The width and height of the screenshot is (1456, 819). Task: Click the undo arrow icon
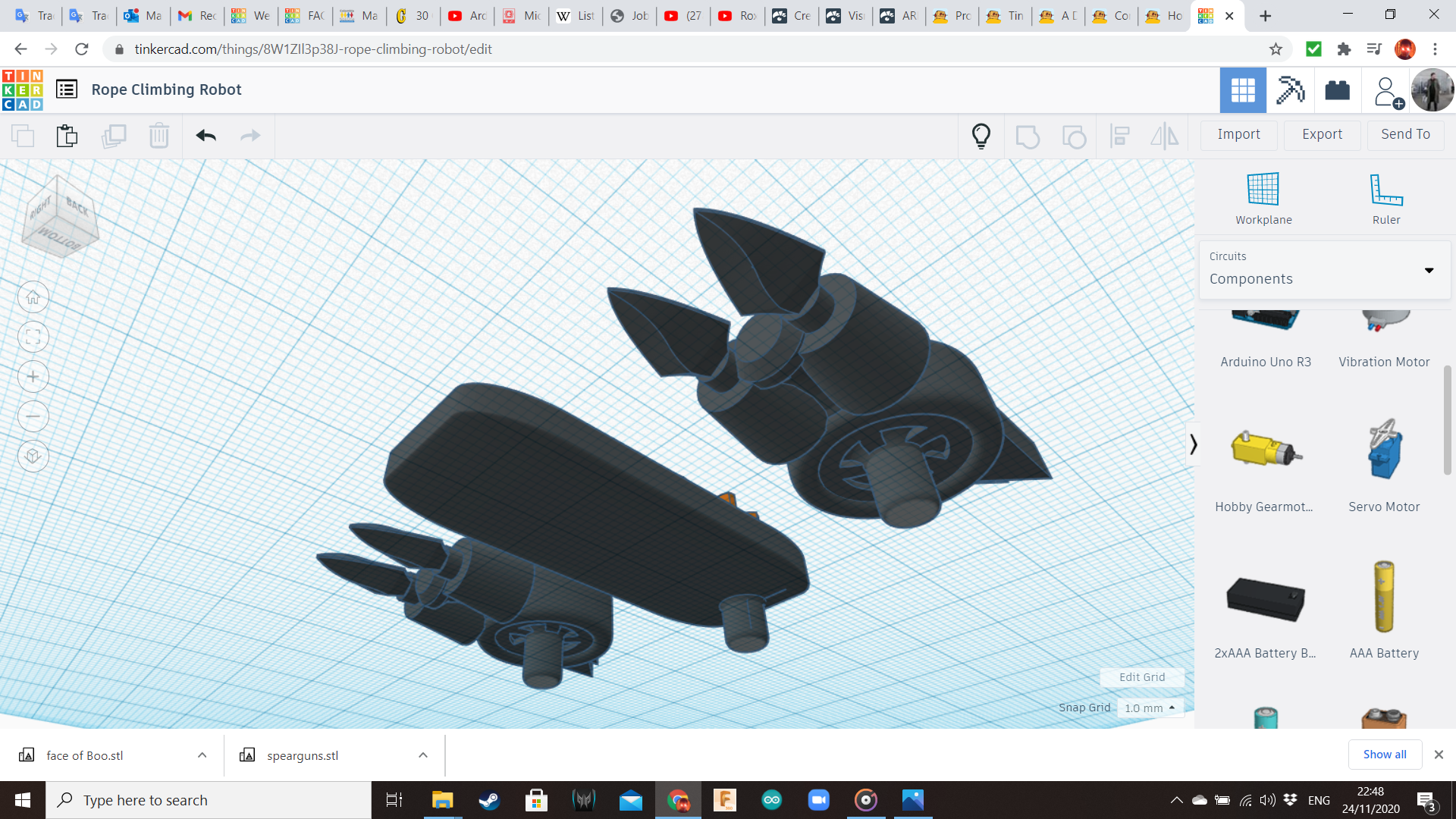206,136
